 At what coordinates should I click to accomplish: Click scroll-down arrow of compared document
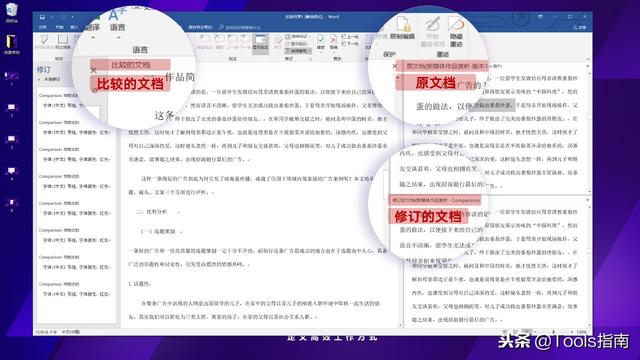click(400, 325)
